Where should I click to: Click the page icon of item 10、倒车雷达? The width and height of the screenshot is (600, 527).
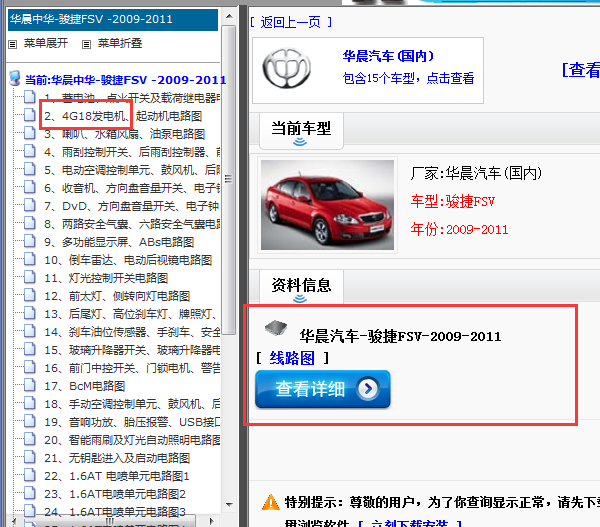[30, 259]
